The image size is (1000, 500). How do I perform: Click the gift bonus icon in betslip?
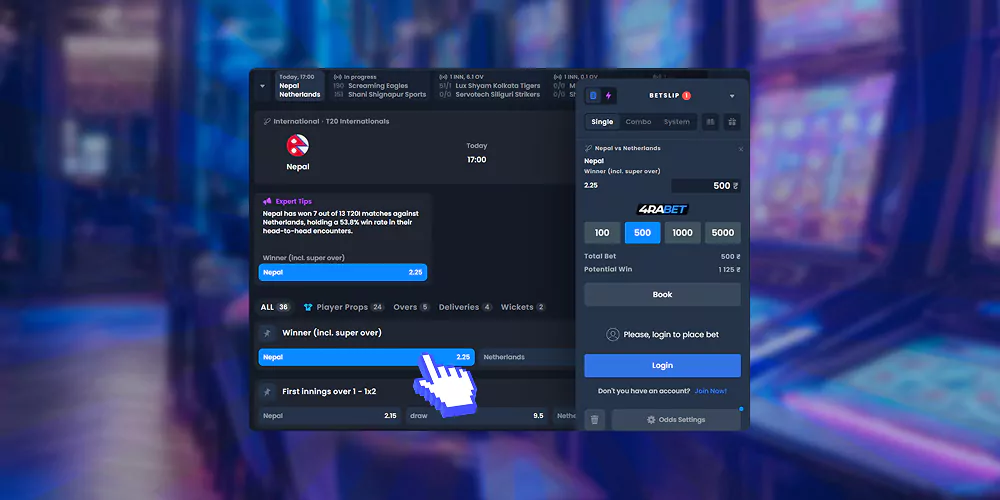[732, 122]
